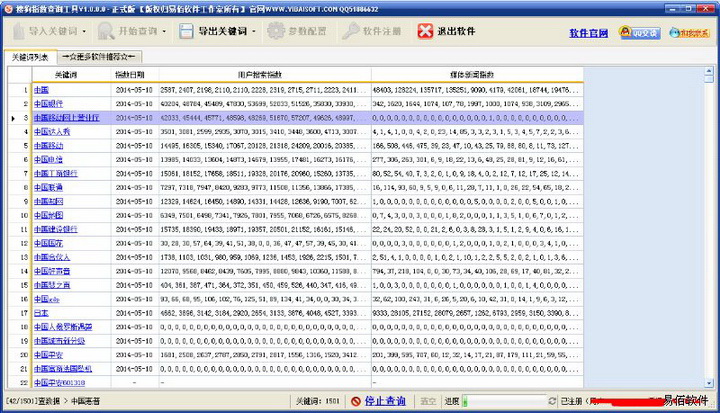Expand the 导入关键词 dropdown arrow
The height and width of the screenshot is (413, 720).
point(84,32)
